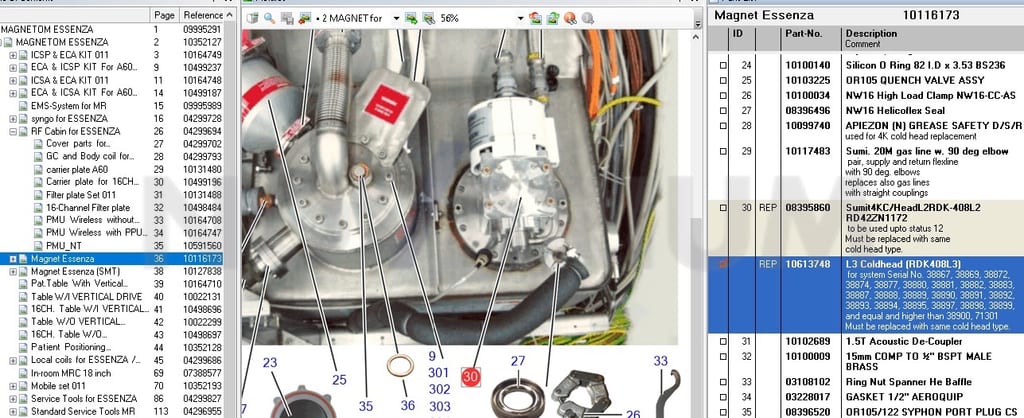Screen dimensions: 1024x418
Task: Click the page icon of Pat.Table With Vertical row
Action: pos(24,285)
